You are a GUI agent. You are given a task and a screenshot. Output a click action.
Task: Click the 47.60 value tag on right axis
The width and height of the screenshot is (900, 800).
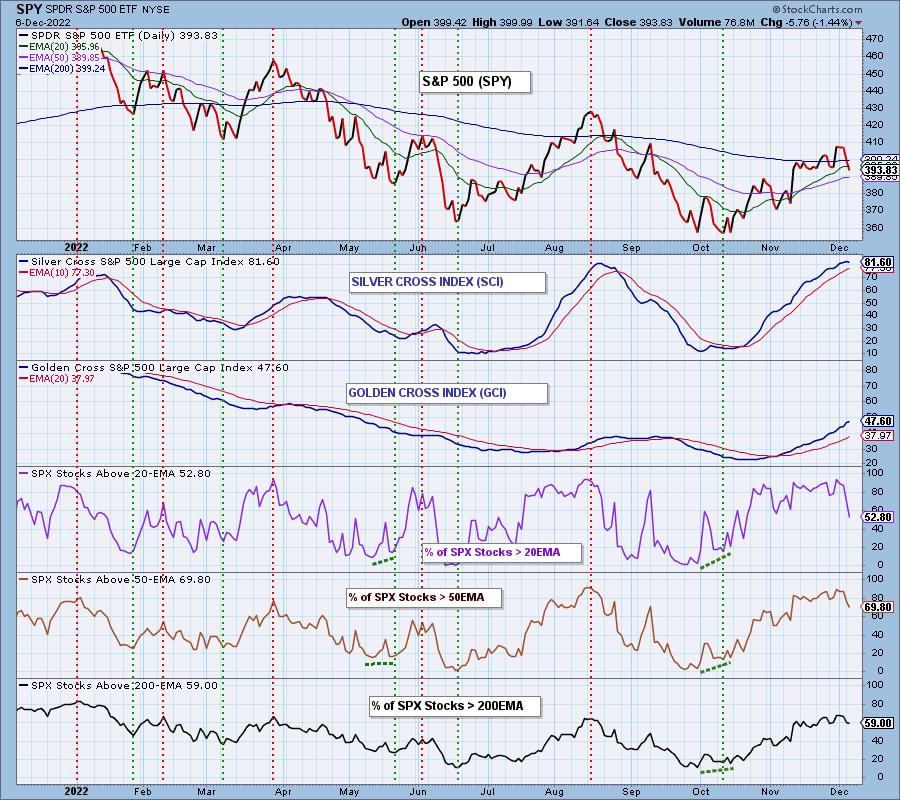pos(878,421)
